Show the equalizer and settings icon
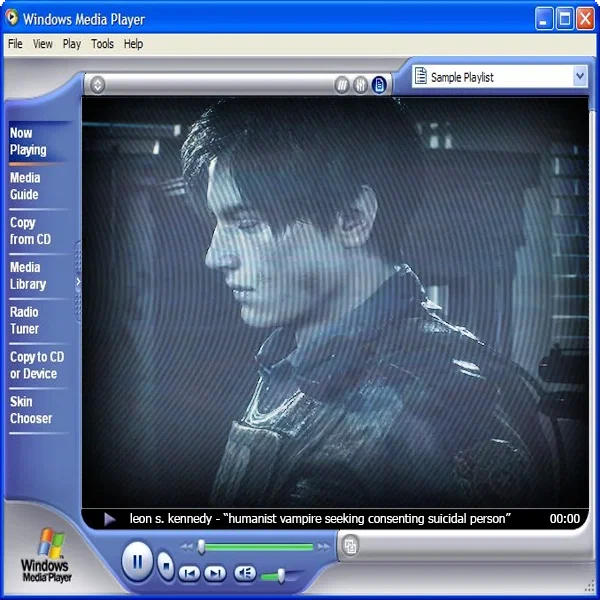 360,85
